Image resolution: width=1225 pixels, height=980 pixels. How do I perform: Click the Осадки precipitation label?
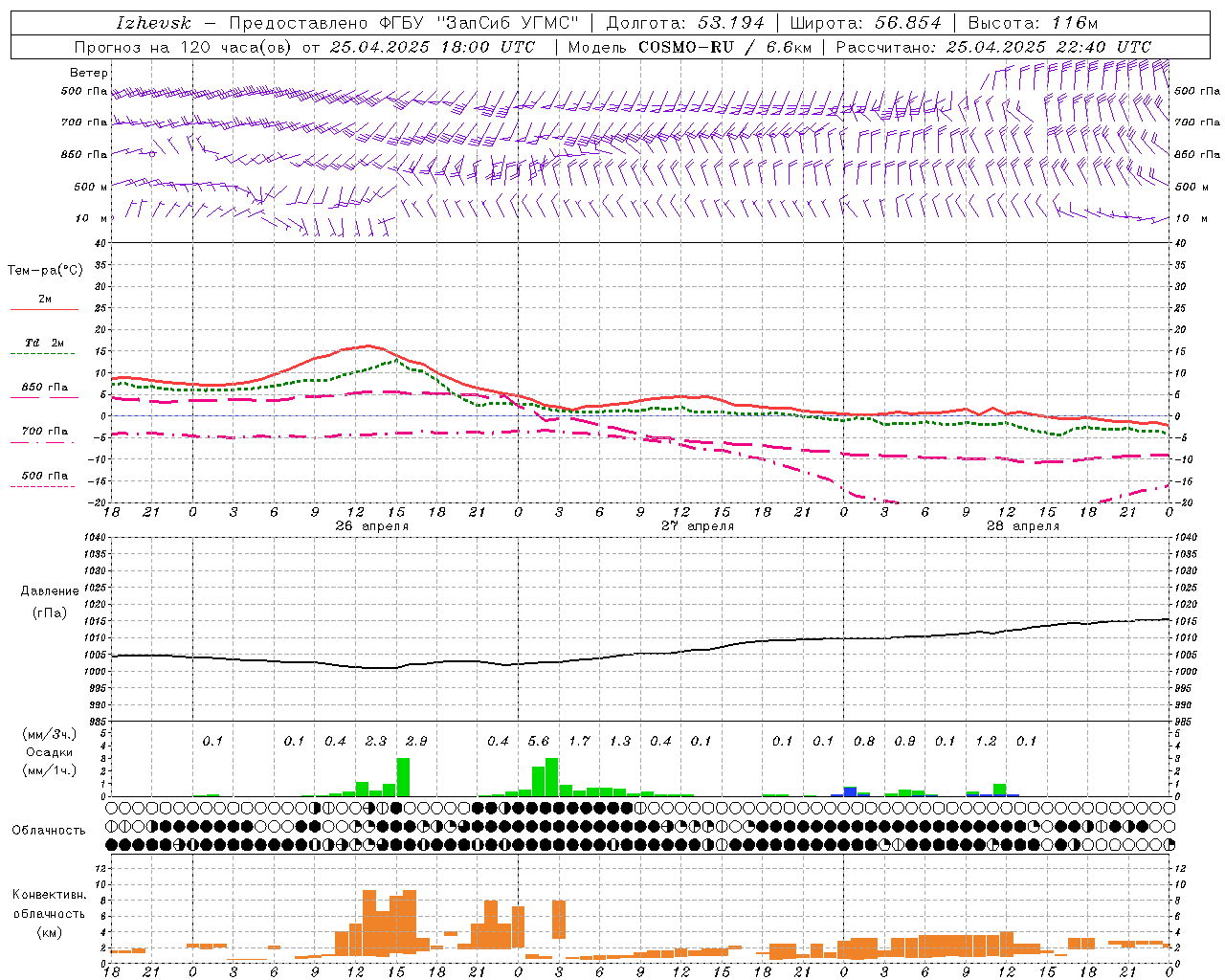click(x=50, y=752)
